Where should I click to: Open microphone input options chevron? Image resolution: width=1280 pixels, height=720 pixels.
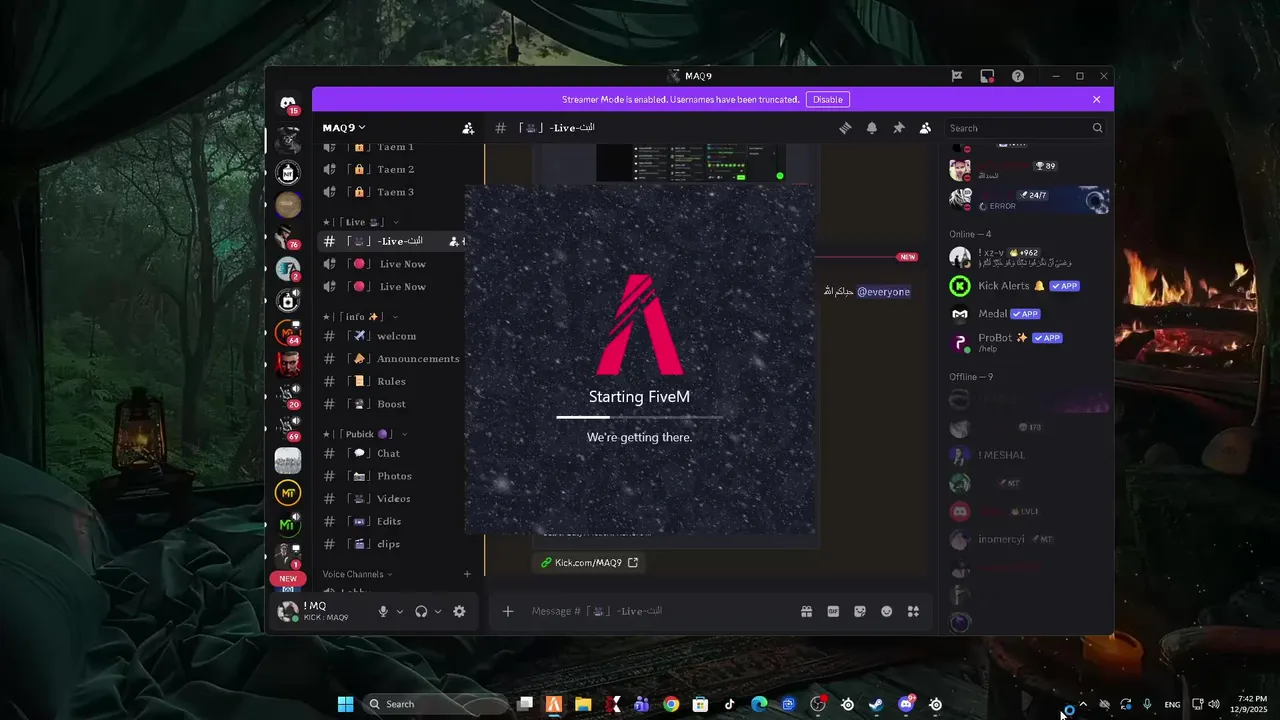[x=400, y=611]
